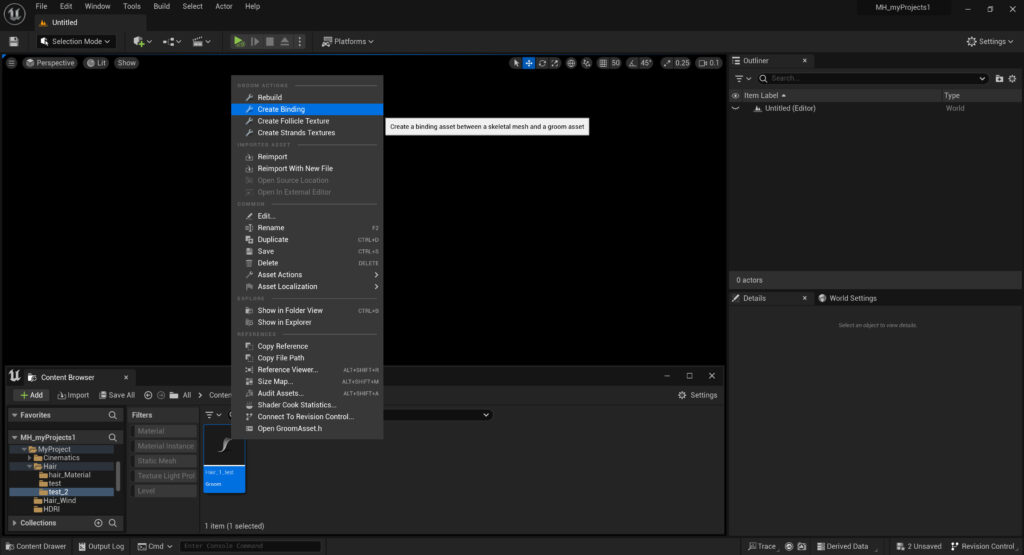Open the add actor quick menu
The image size is (1024, 555).
click(142, 41)
